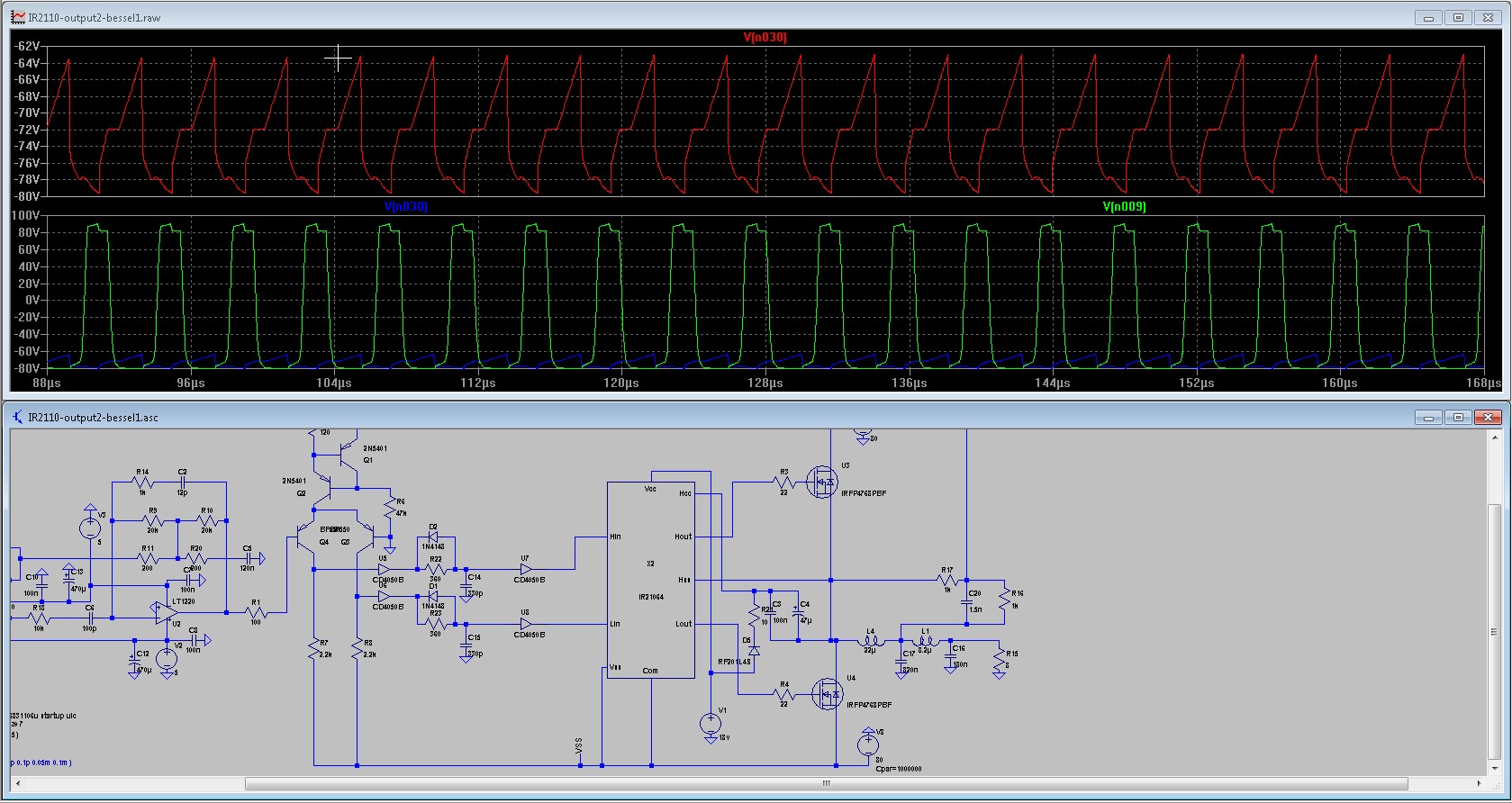Click the waveform window title icon
Image resolution: width=1512 pixels, height=803 pixels.
point(18,17)
